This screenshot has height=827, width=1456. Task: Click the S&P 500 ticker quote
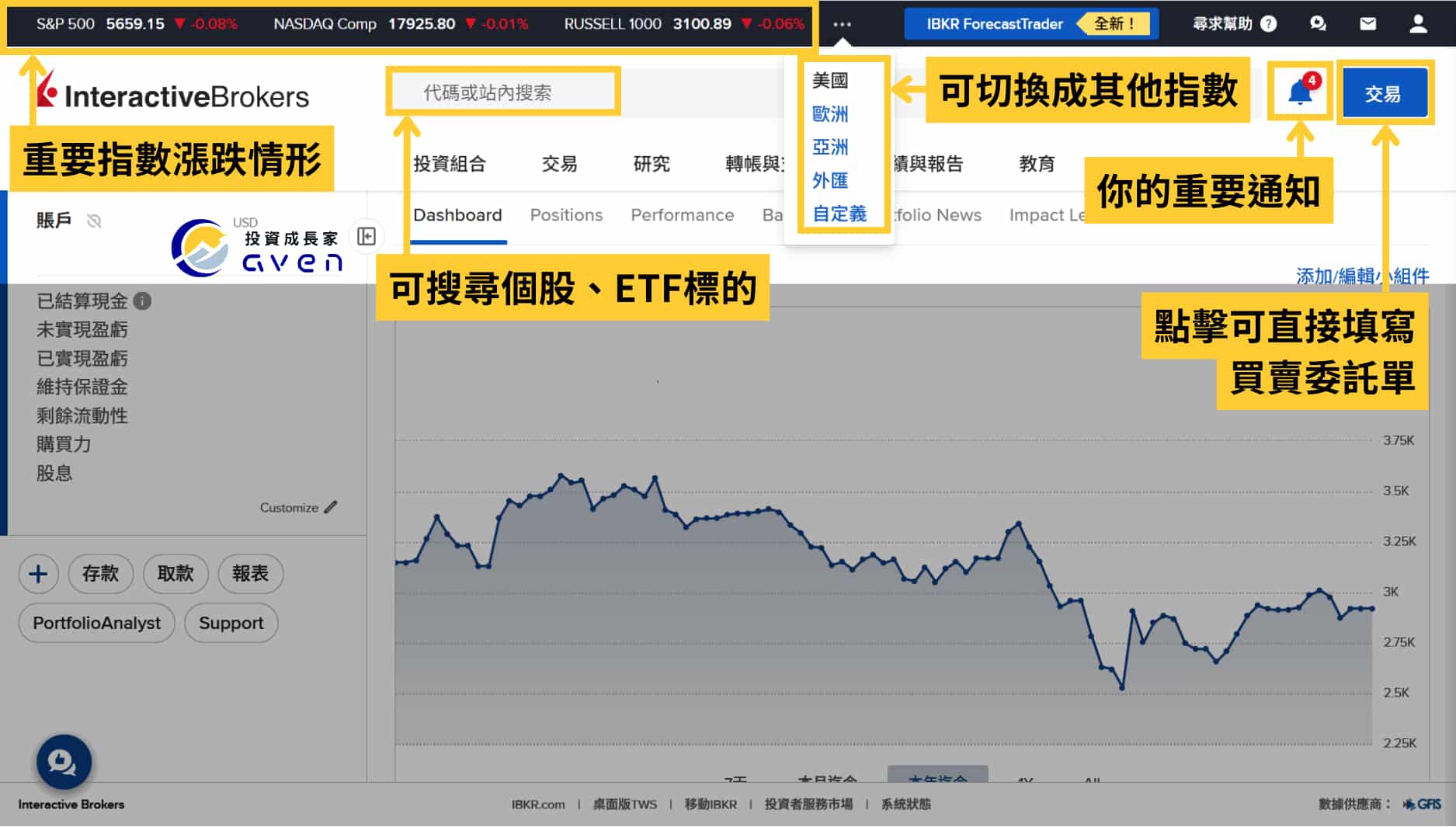coord(137,24)
